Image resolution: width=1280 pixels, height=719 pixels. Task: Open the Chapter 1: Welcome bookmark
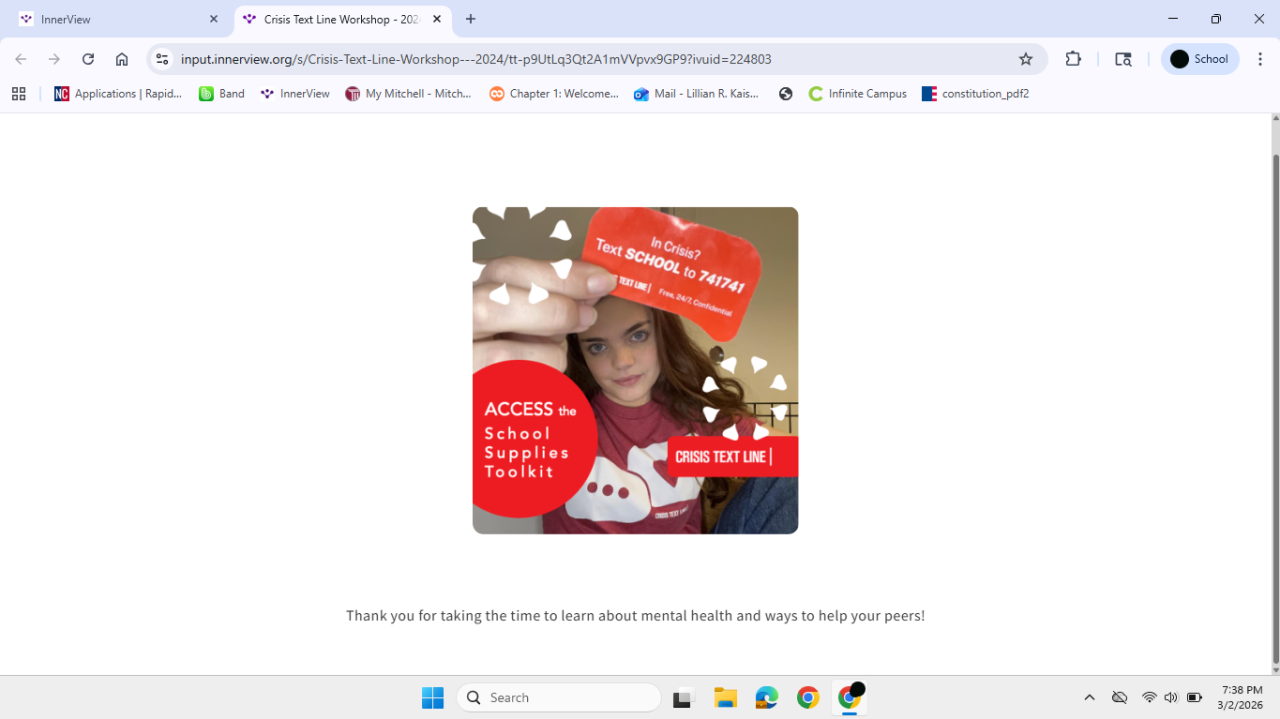tap(554, 94)
